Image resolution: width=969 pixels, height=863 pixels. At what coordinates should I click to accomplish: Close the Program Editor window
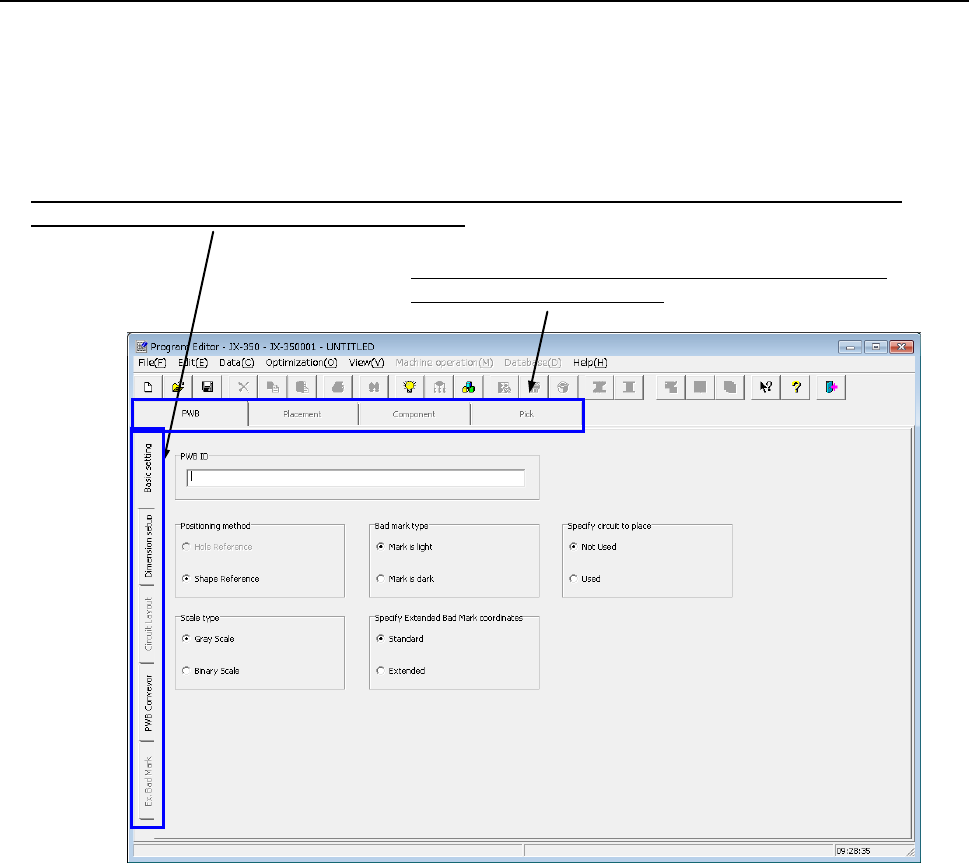901,347
